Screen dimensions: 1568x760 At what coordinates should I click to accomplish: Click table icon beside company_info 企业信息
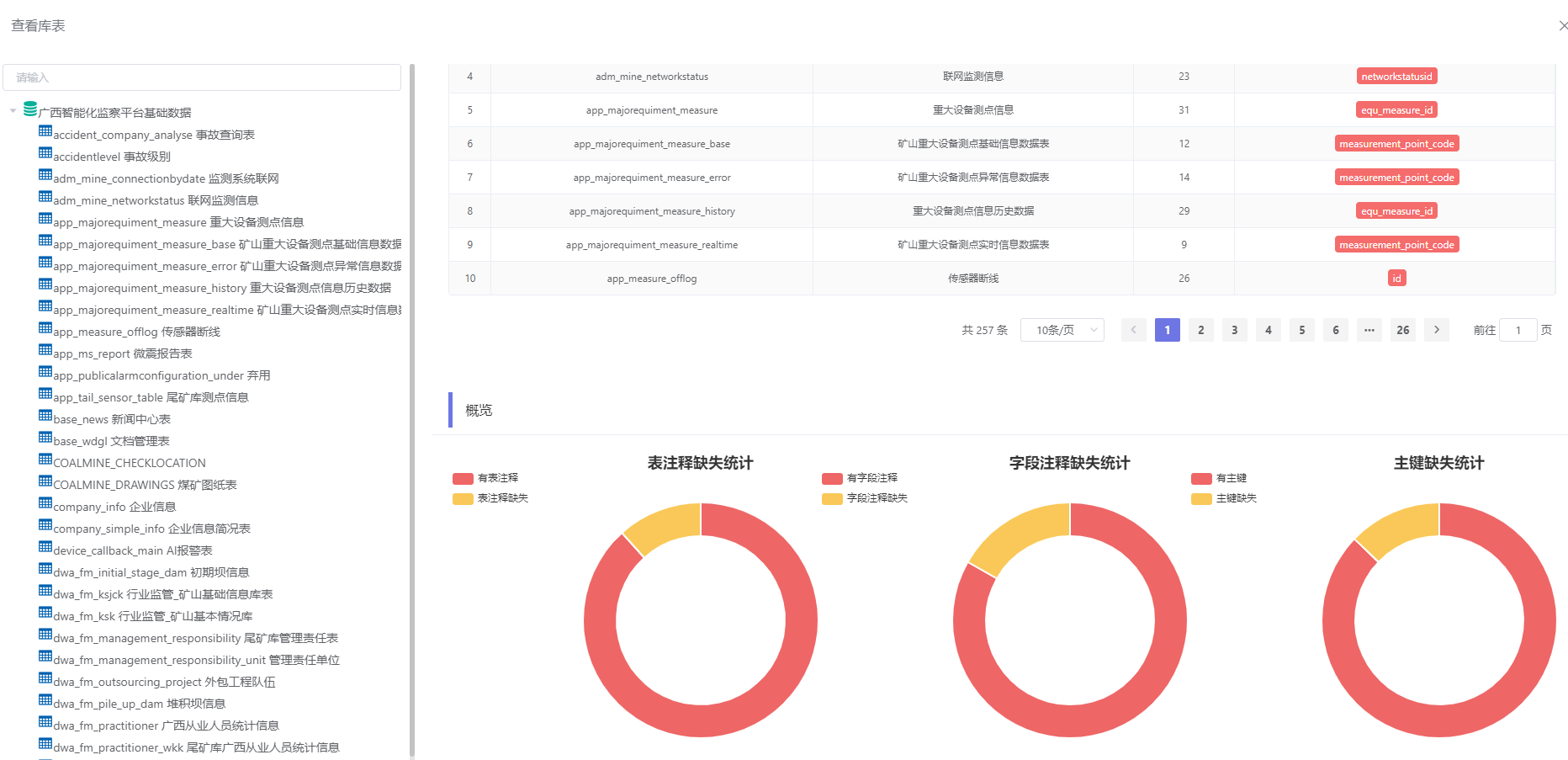45,503
